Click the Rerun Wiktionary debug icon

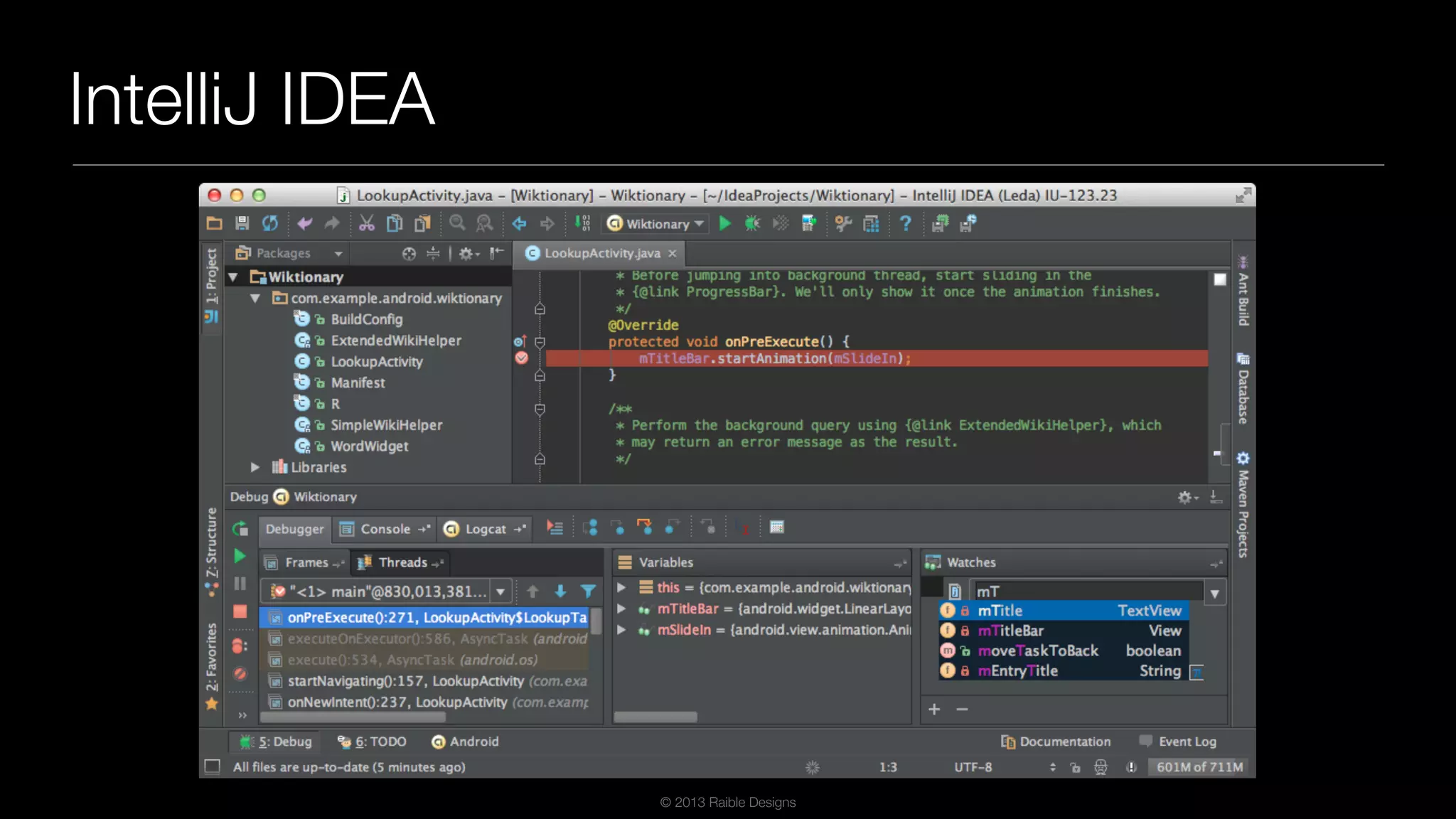tap(240, 529)
